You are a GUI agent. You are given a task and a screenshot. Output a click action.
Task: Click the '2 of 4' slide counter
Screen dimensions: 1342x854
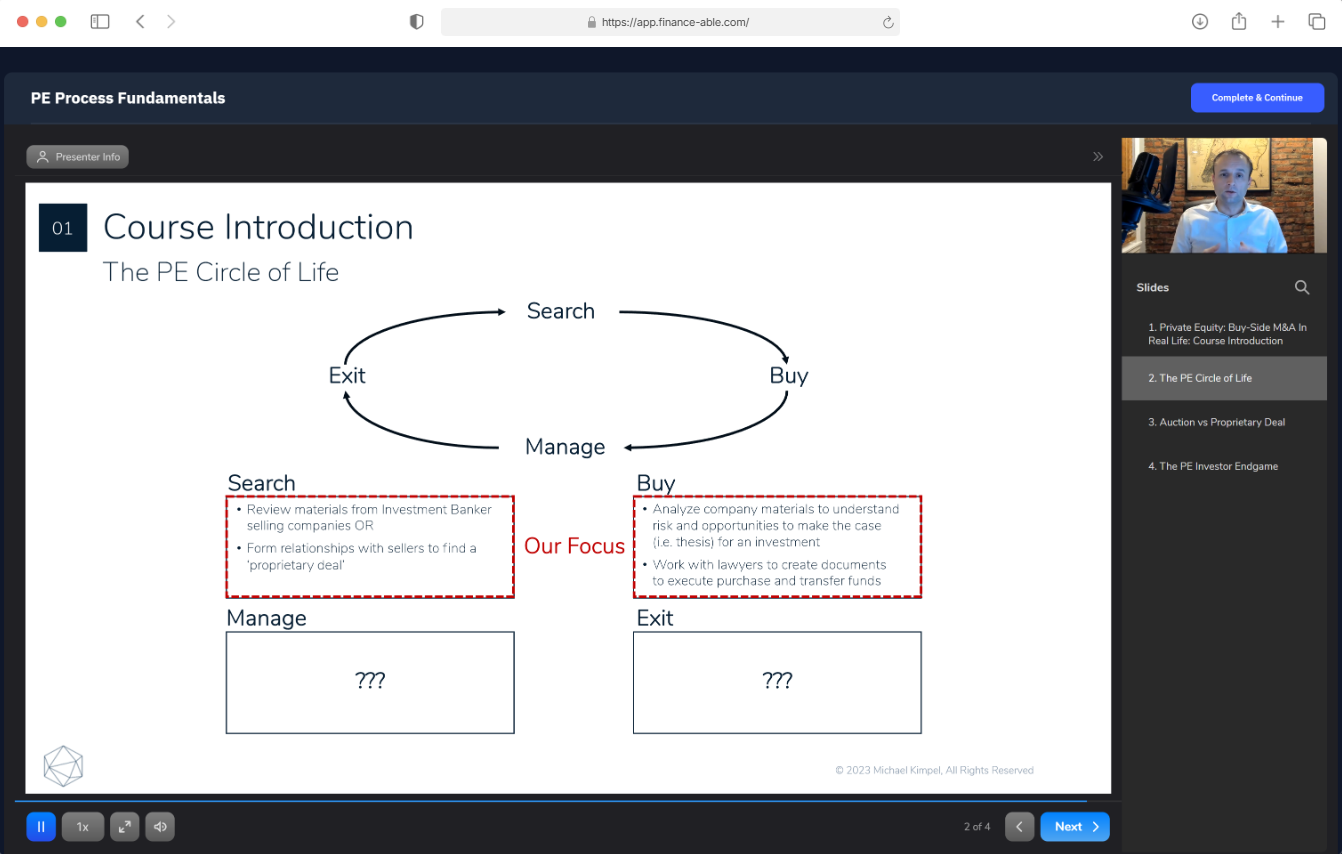point(977,827)
